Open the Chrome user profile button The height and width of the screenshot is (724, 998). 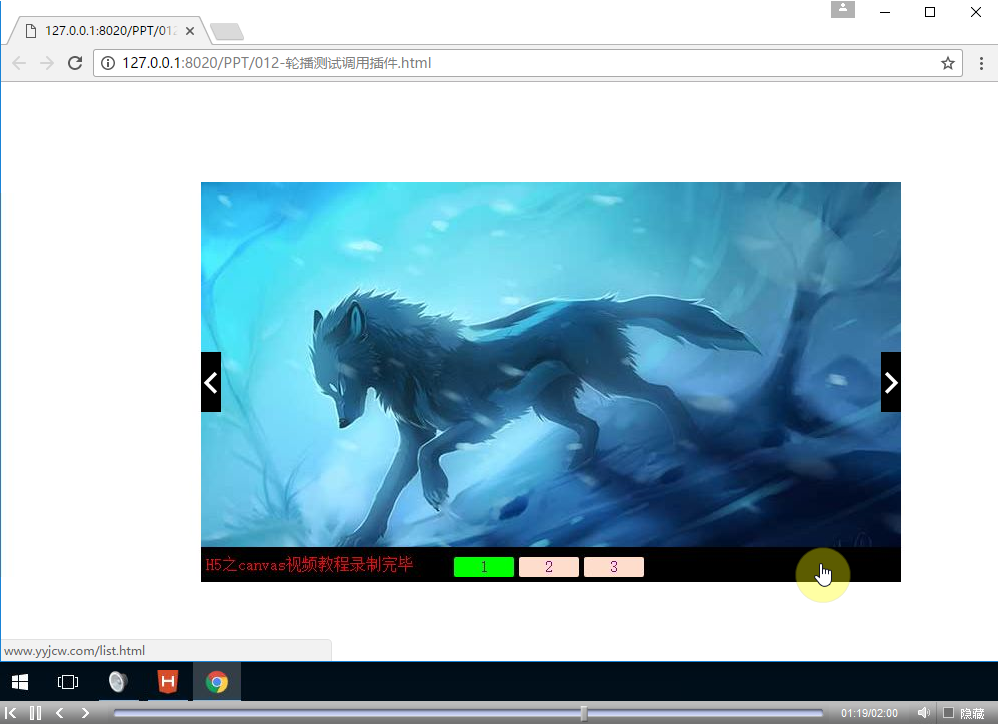point(842,9)
